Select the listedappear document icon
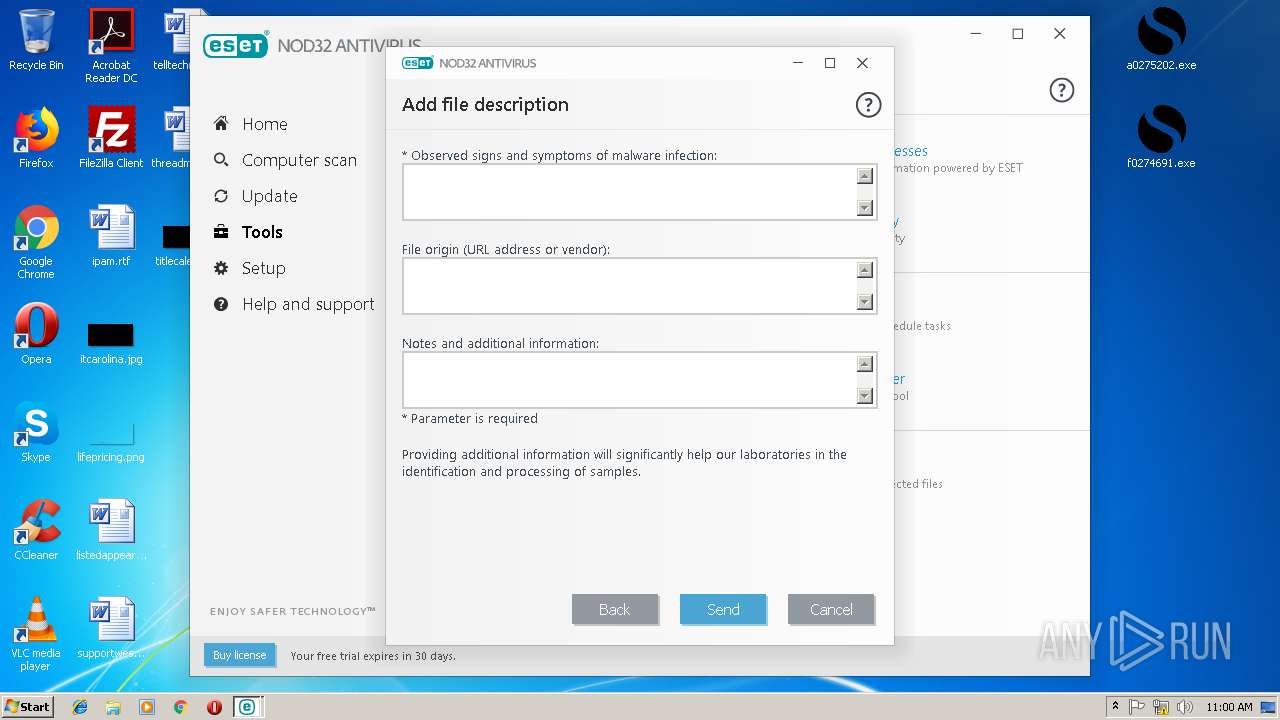The image size is (1280, 720). coord(111,530)
